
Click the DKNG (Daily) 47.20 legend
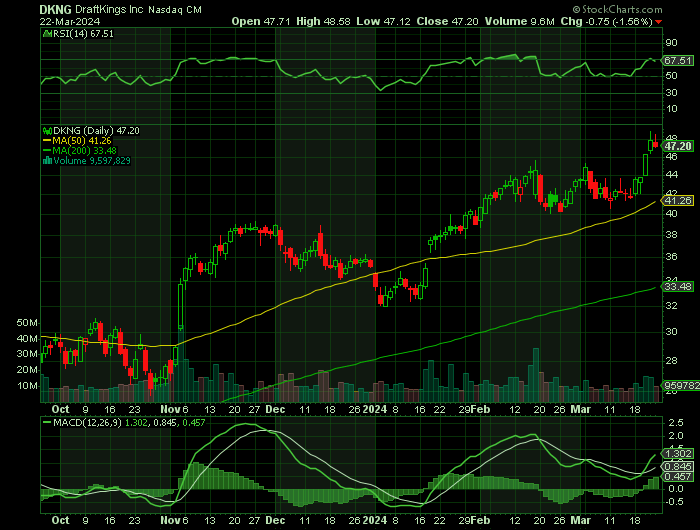[96, 131]
